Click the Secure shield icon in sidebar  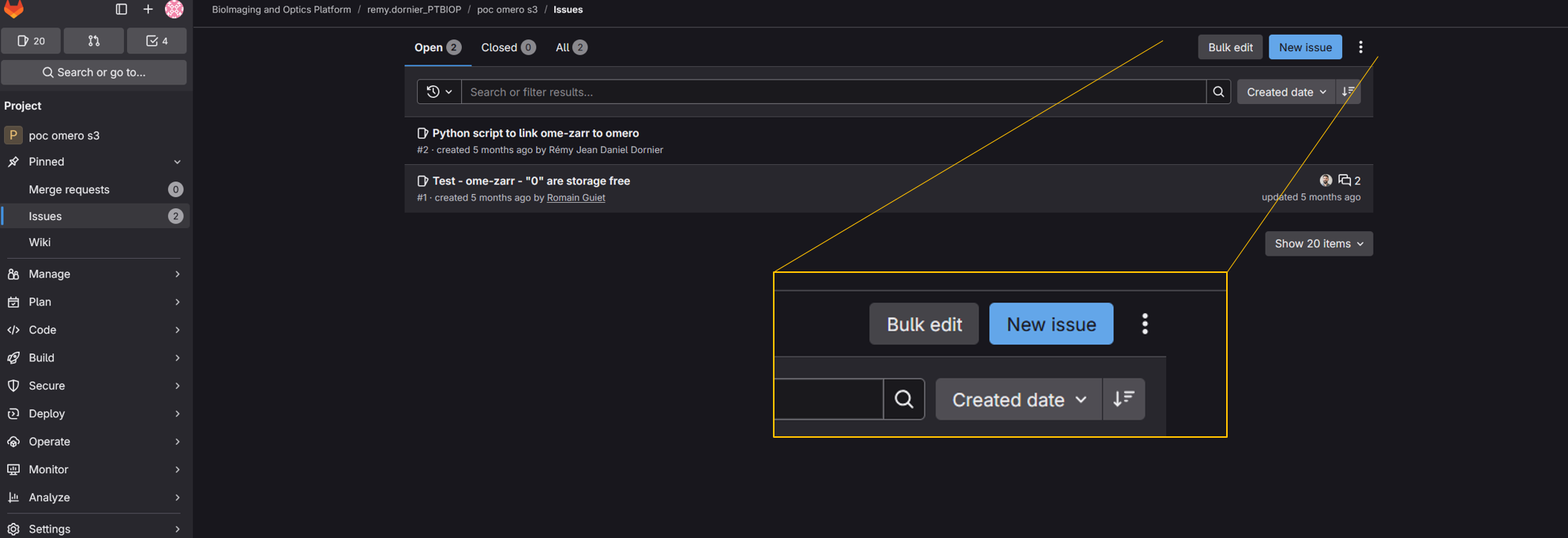13,386
